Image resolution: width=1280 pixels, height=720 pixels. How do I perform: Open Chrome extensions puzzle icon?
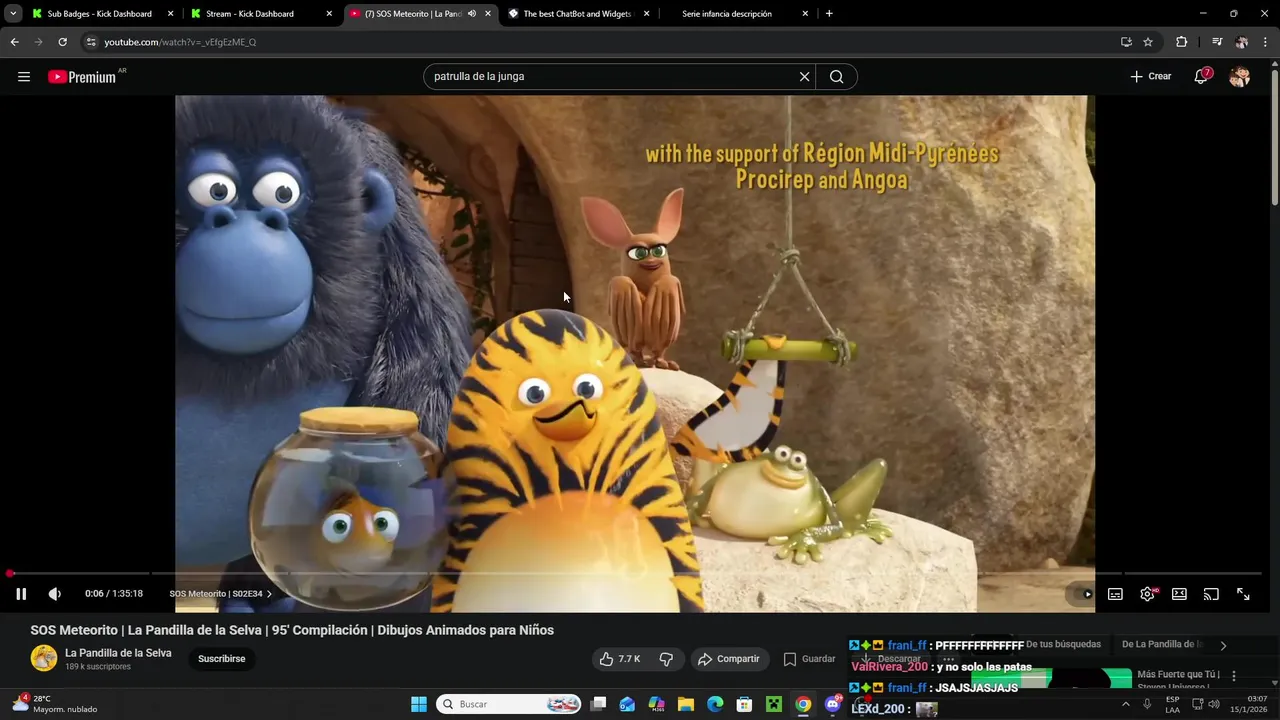point(1182,42)
